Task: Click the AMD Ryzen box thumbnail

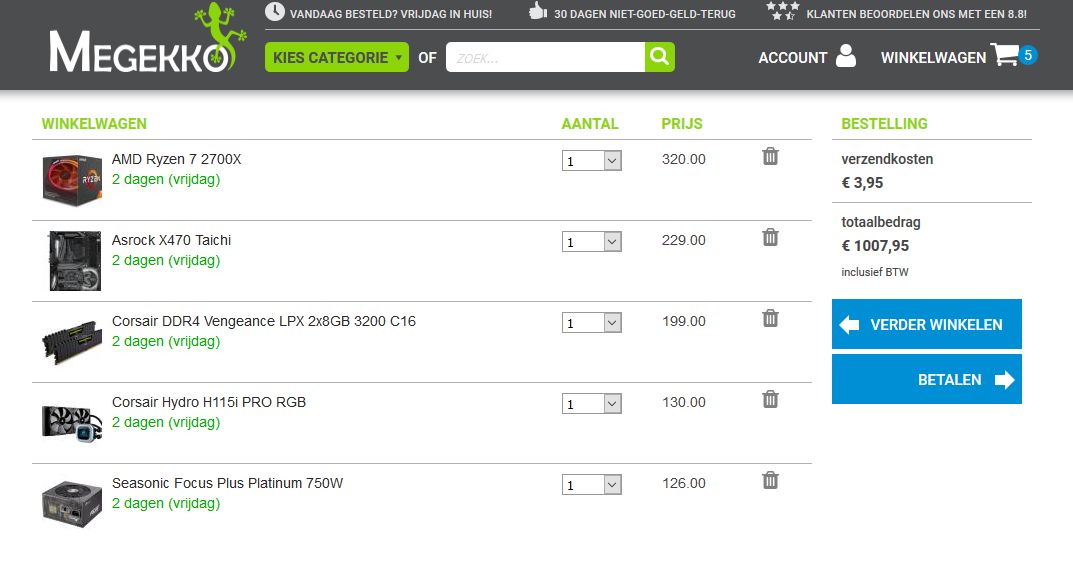Action: [x=72, y=180]
